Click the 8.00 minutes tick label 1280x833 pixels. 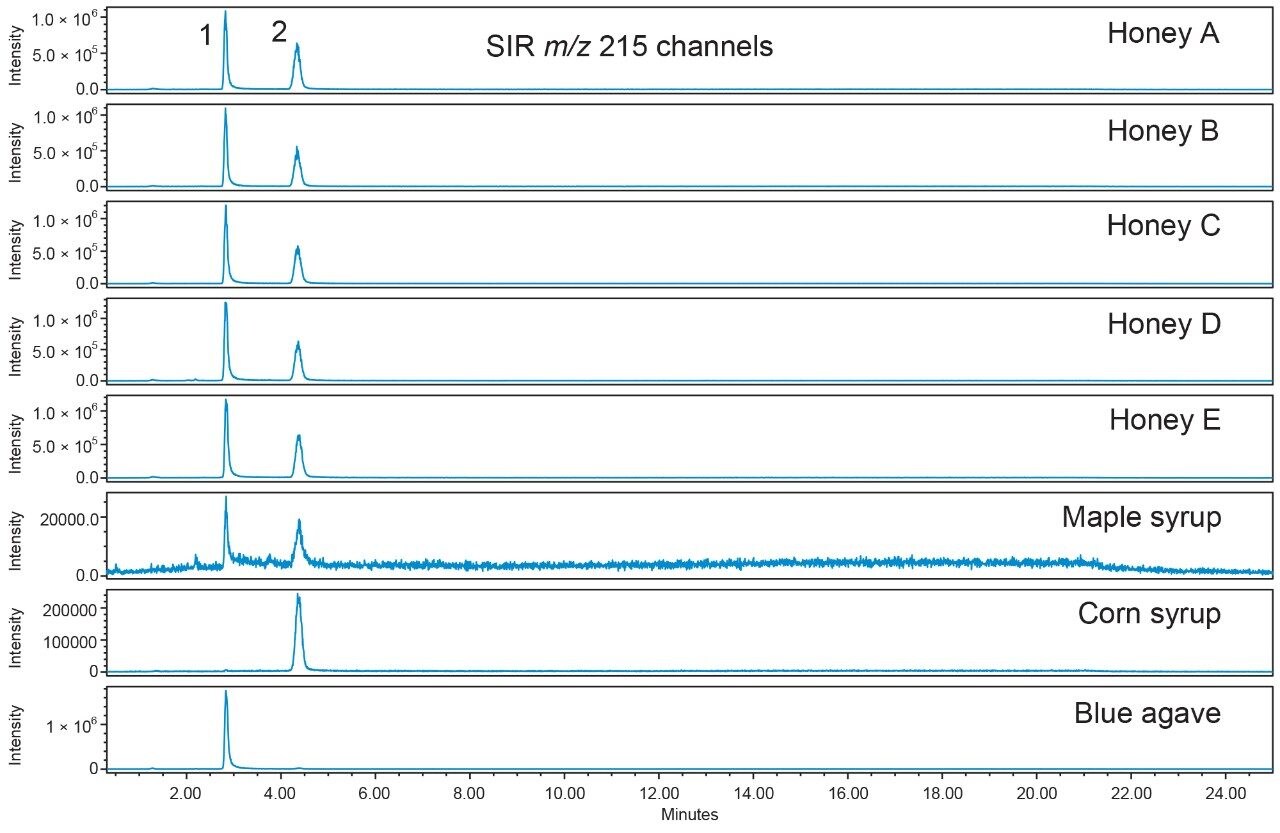pyautogui.click(x=470, y=794)
